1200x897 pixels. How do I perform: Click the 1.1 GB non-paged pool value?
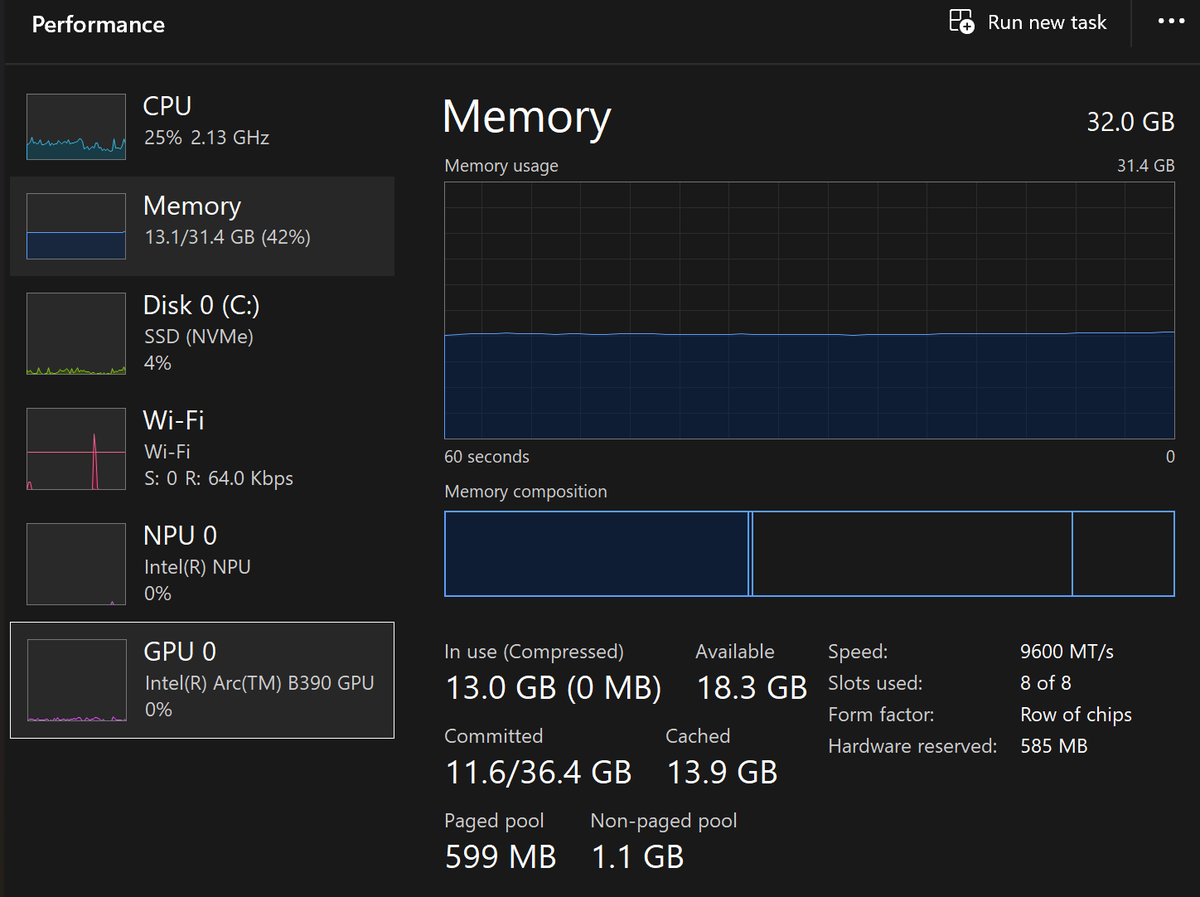(637, 857)
